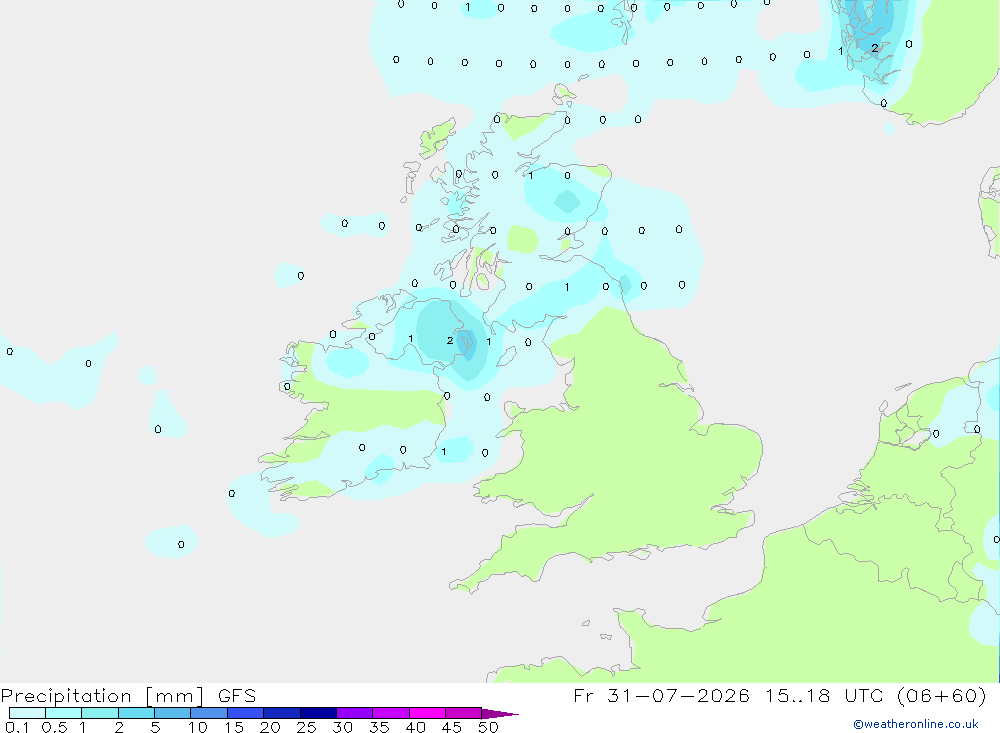Select the 30–35 mm purple legend swatch
Image resolution: width=1000 pixels, height=733 pixels.
[x=355, y=713]
